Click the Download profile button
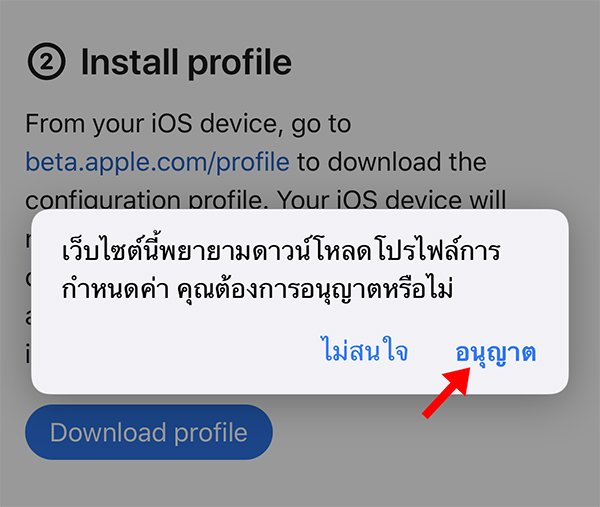The image size is (600, 507). pos(149,432)
